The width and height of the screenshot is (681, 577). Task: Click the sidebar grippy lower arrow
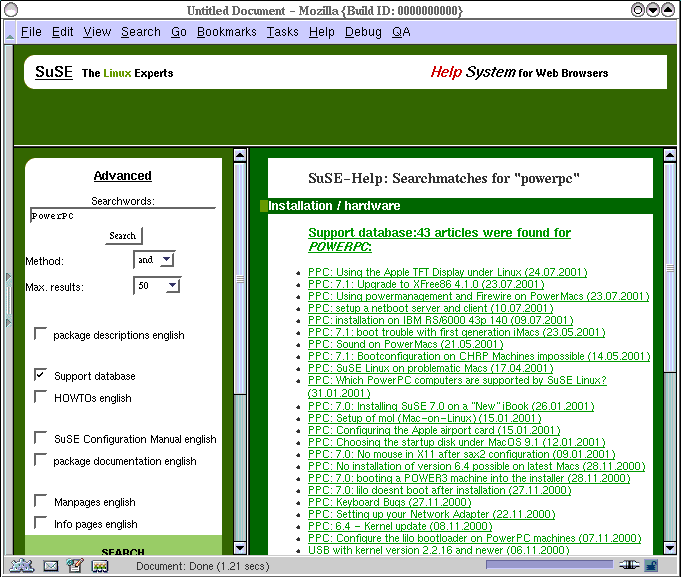pos(8,322)
